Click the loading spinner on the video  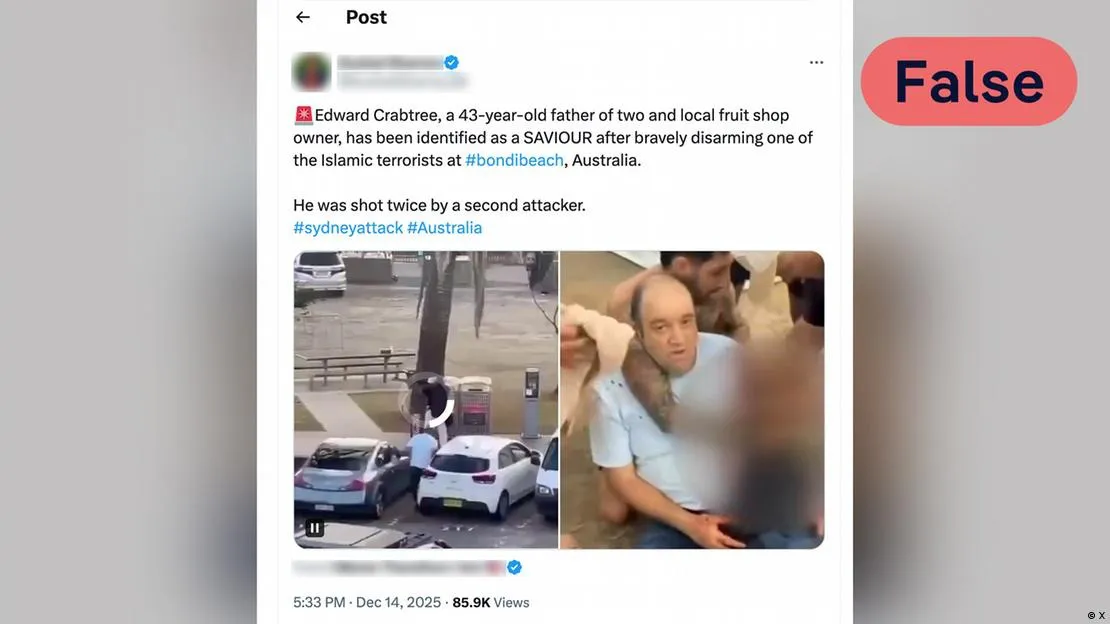tap(427, 400)
